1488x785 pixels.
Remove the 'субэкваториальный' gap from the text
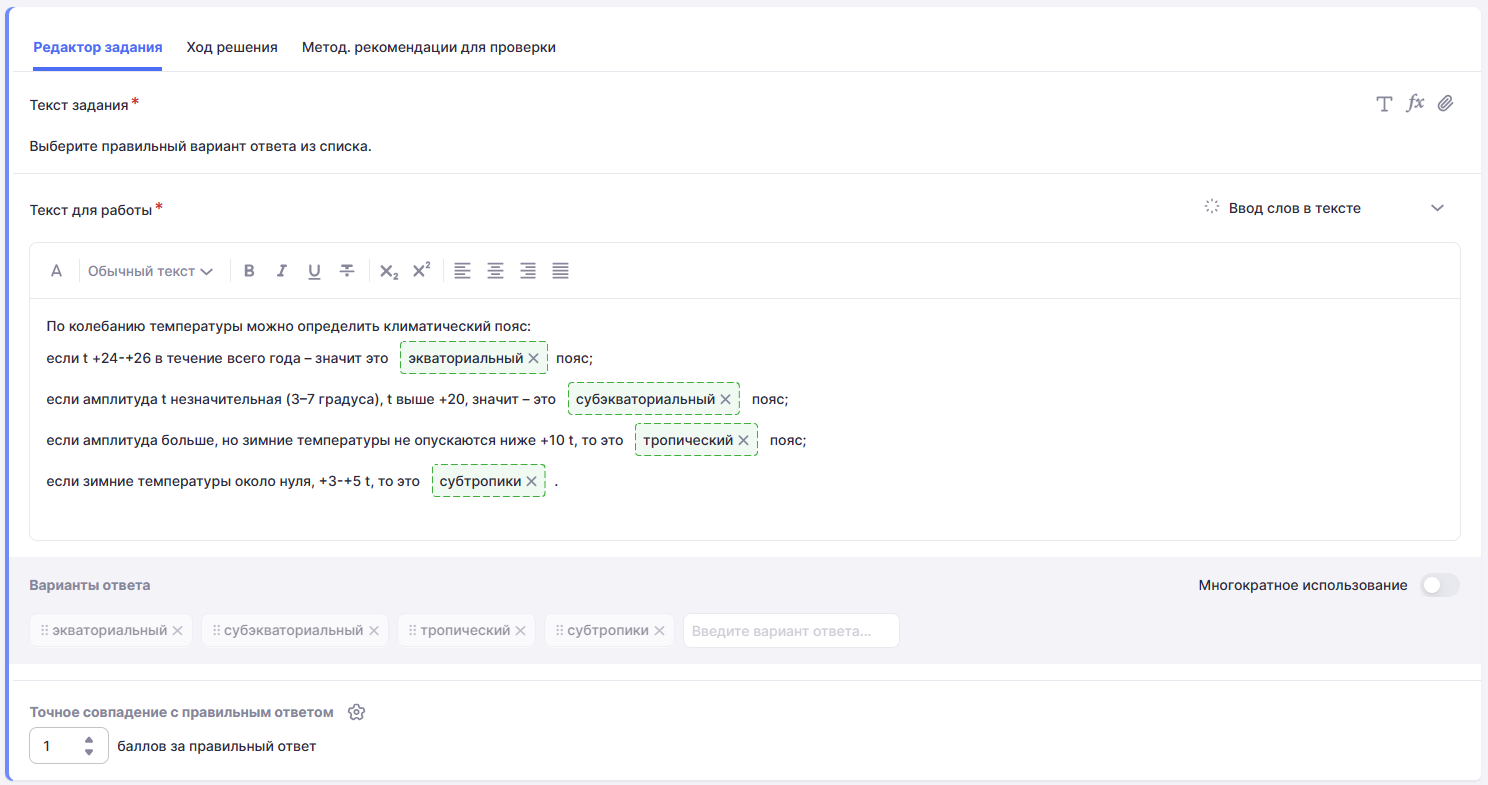tap(726, 399)
